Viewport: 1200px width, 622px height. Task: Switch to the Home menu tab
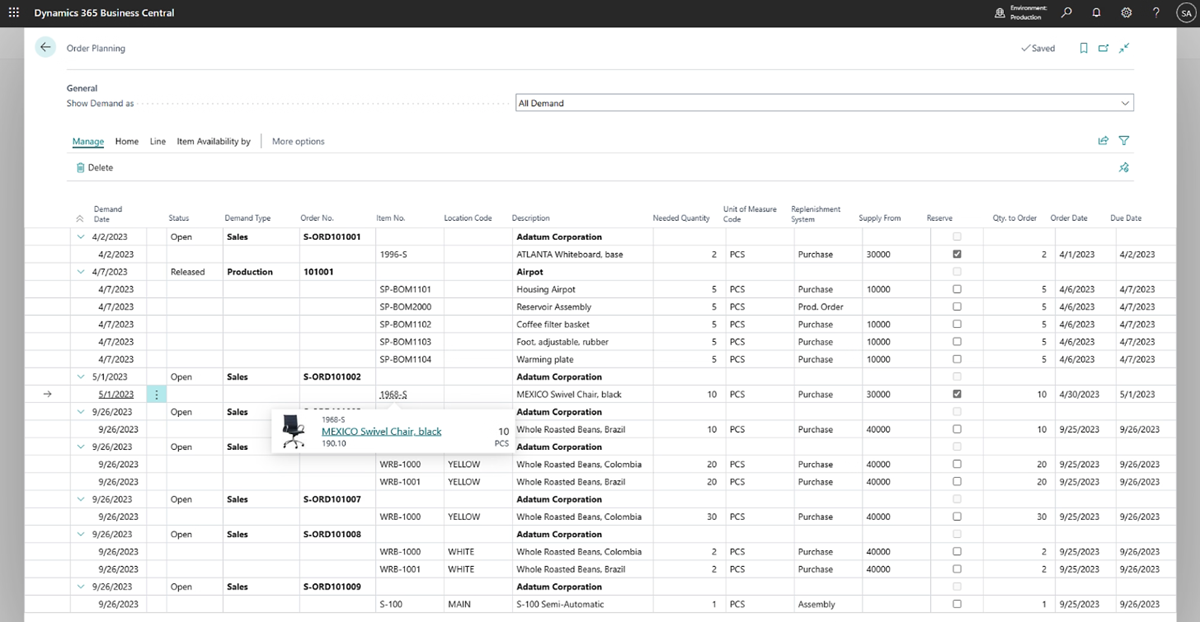click(126, 141)
